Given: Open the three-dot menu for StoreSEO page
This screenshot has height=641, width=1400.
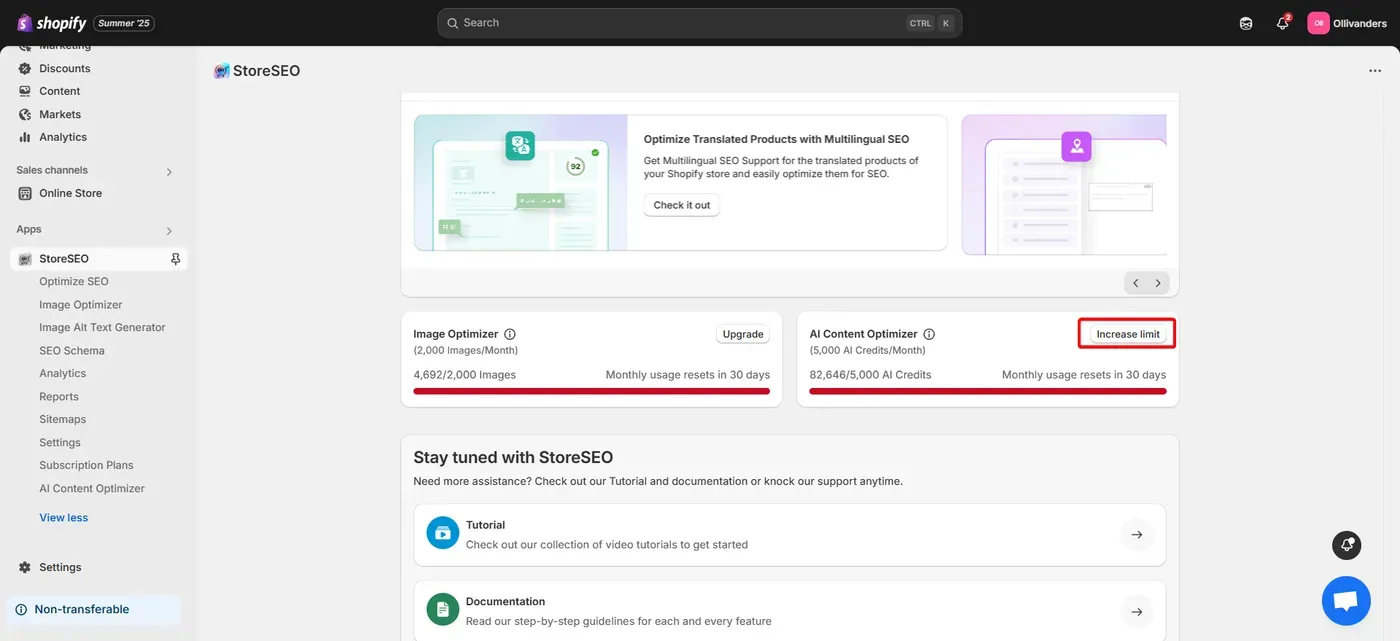Looking at the screenshot, I should coord(1375,71).
